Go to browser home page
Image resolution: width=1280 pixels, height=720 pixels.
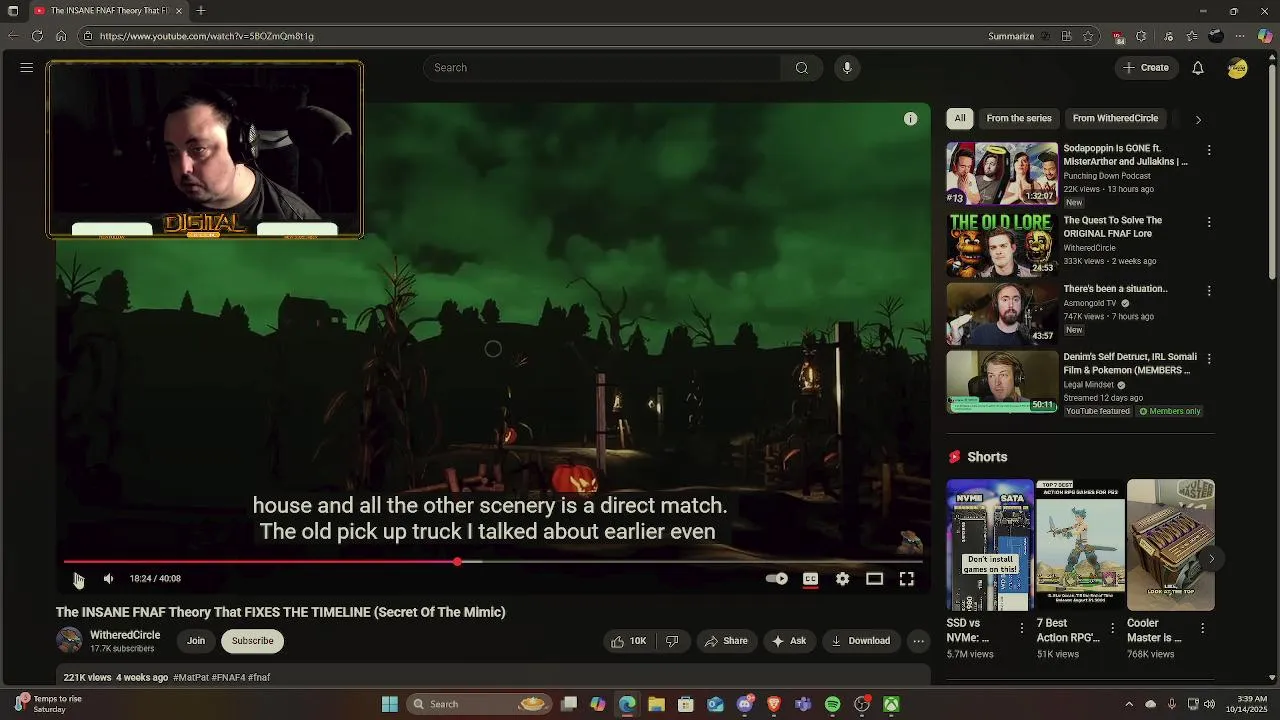tap(61, 36)
